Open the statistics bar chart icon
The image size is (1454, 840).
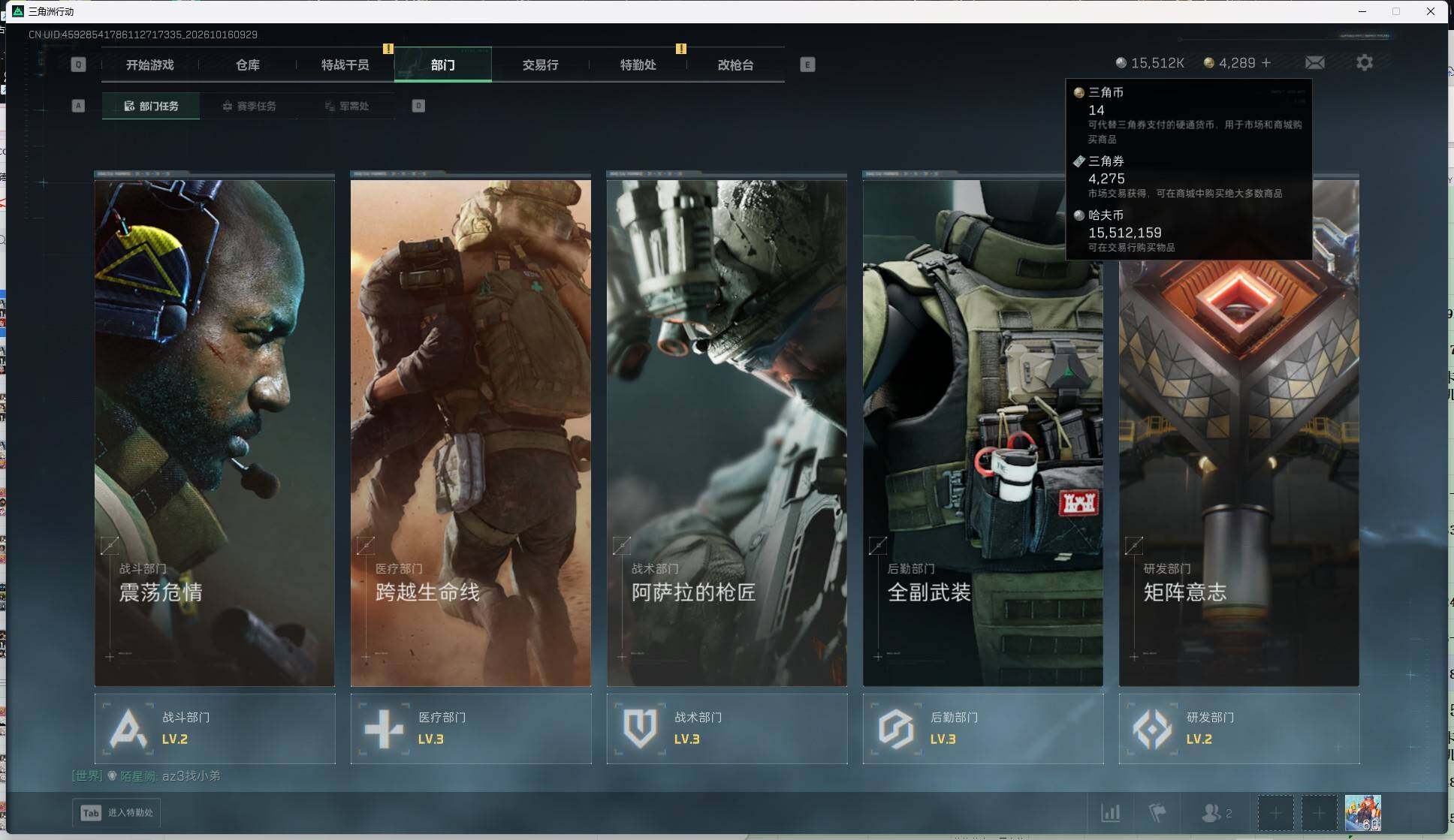coord(1110,812)
